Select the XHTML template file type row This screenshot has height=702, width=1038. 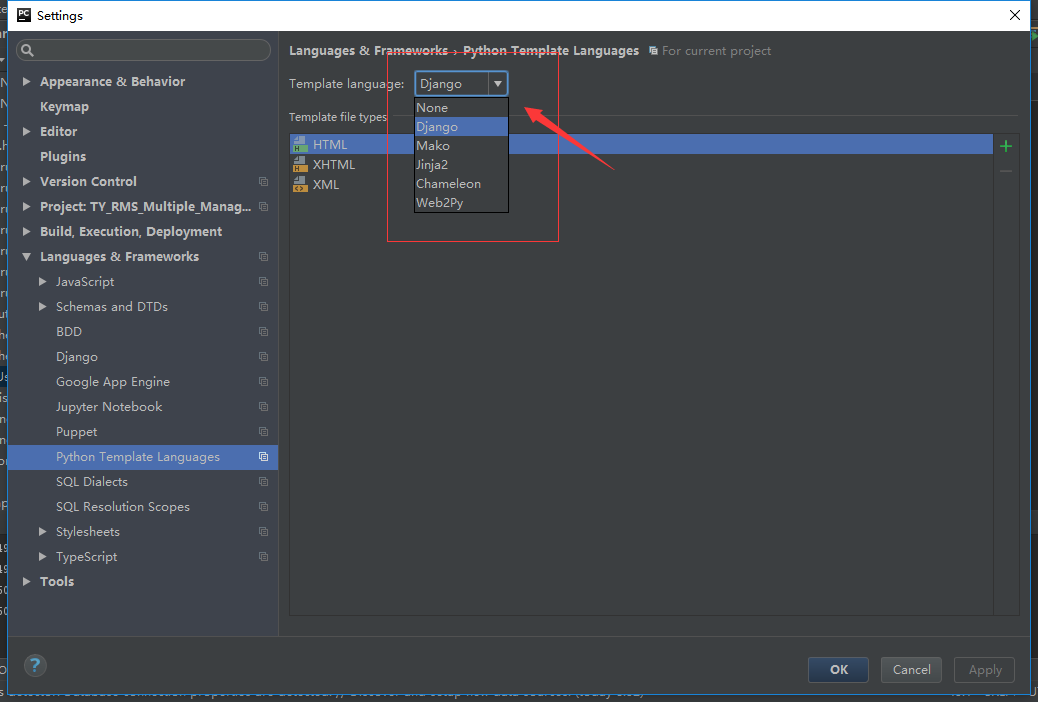coord(641,164)
